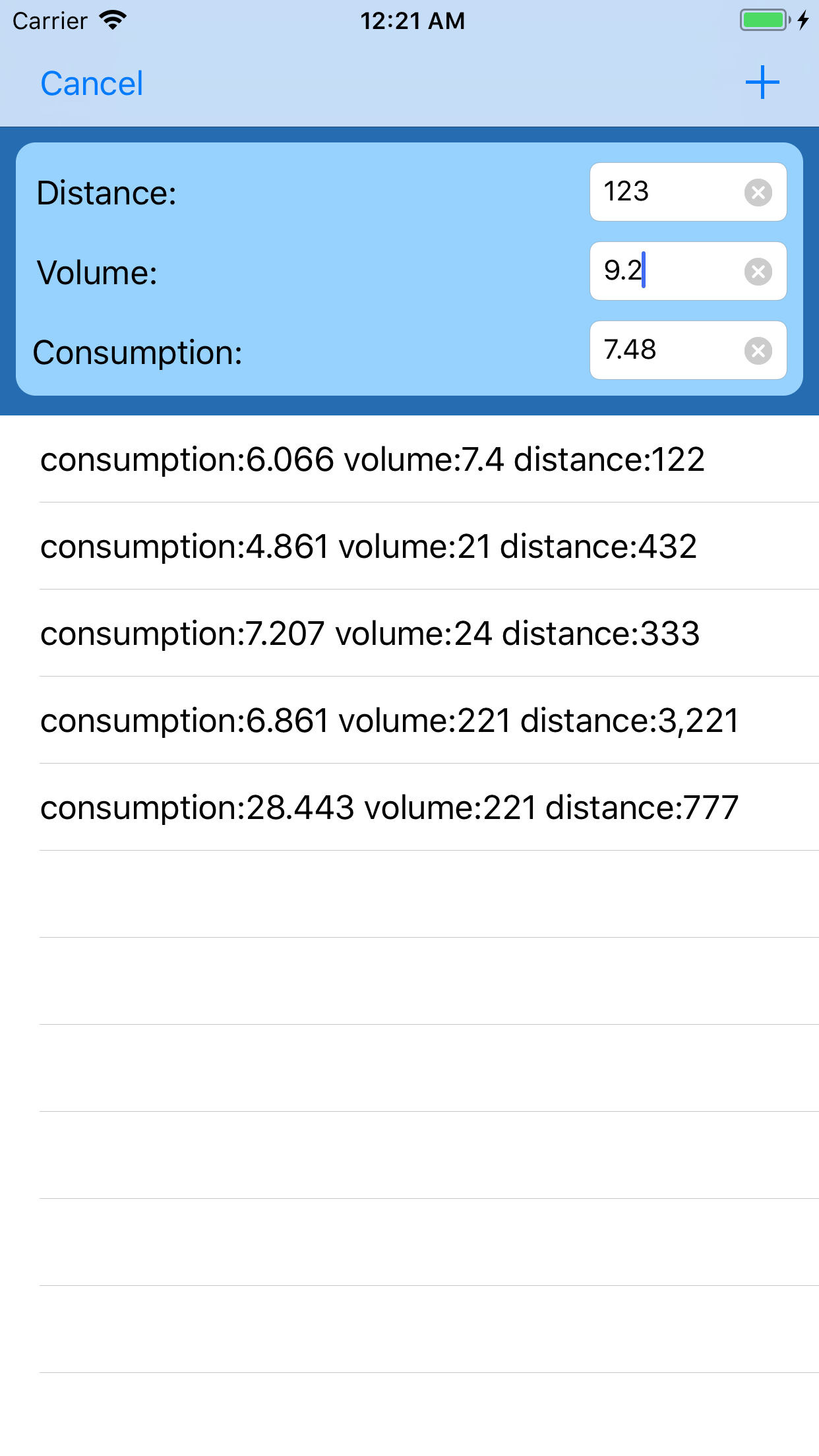Clear the Volume field using its clear icon
The width and height of the screenshot is (819, 1456).
[757, 271]
